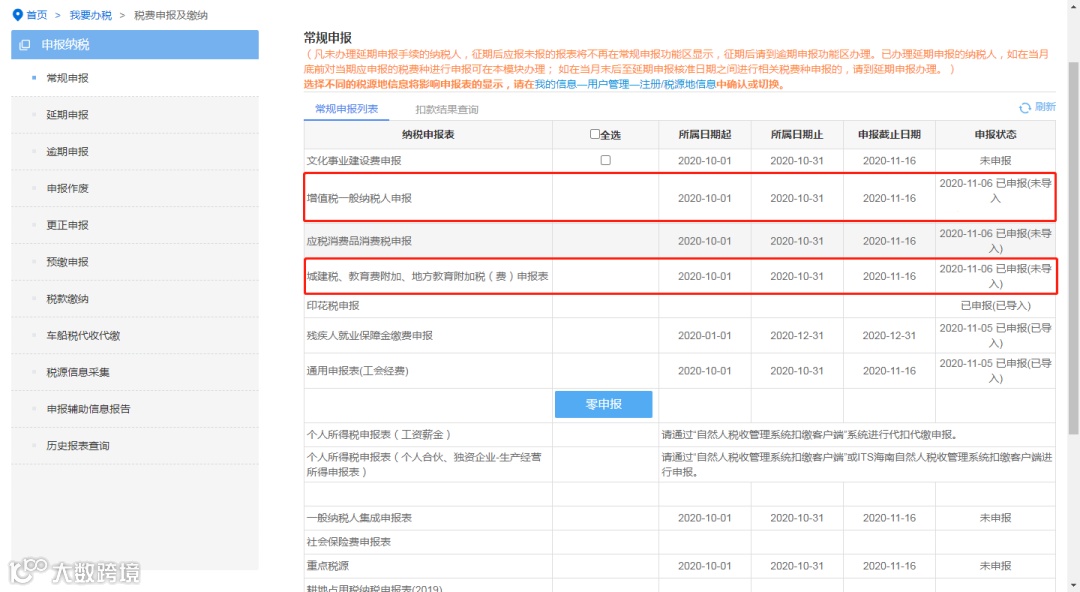The image size is (1080, 592).
Task: Click the 刷新 link text
Action: coord(1045,107)
